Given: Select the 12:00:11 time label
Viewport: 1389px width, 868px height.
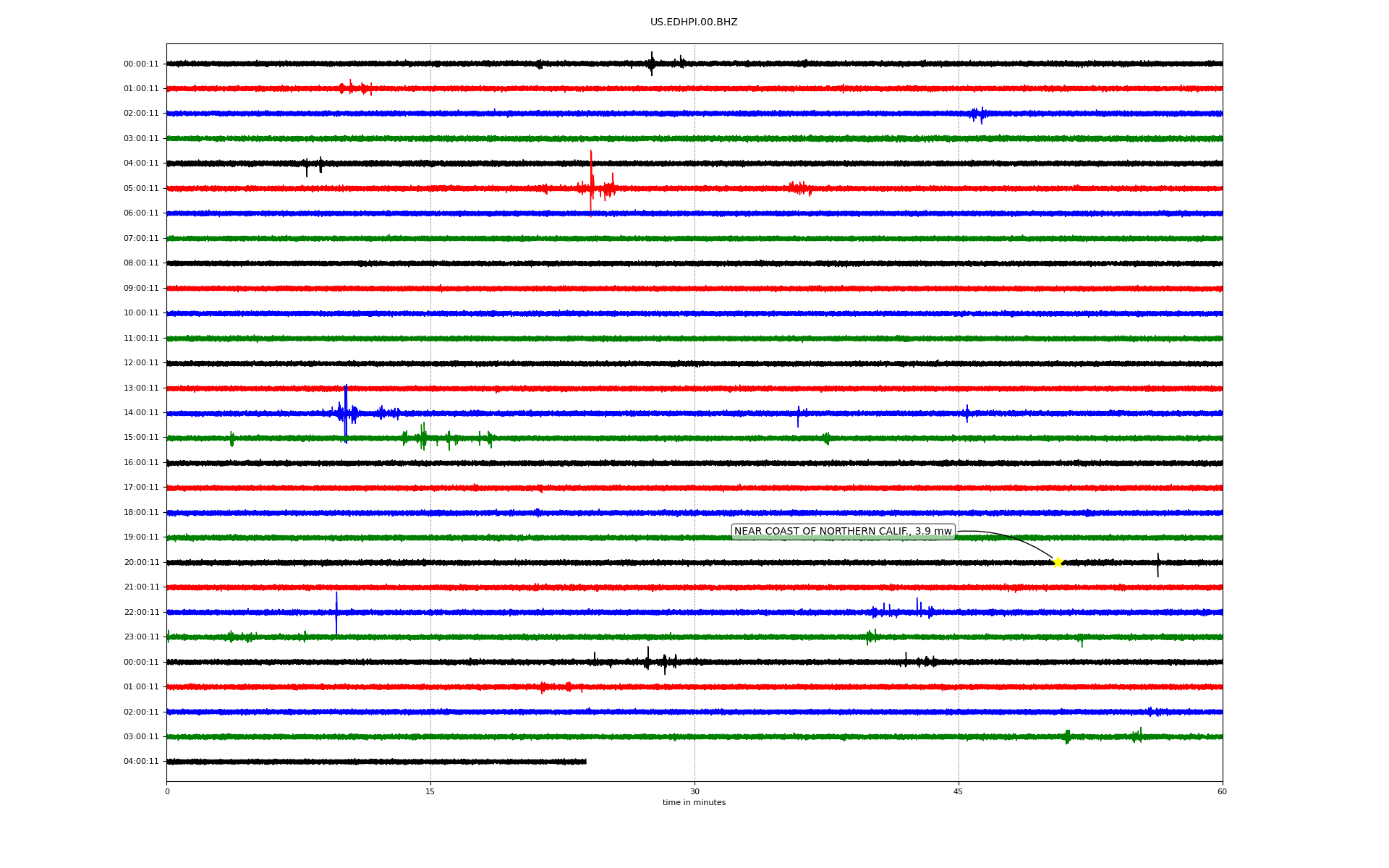Looking at the screenshot, I should pyautogui.click(x=141, y=363).
